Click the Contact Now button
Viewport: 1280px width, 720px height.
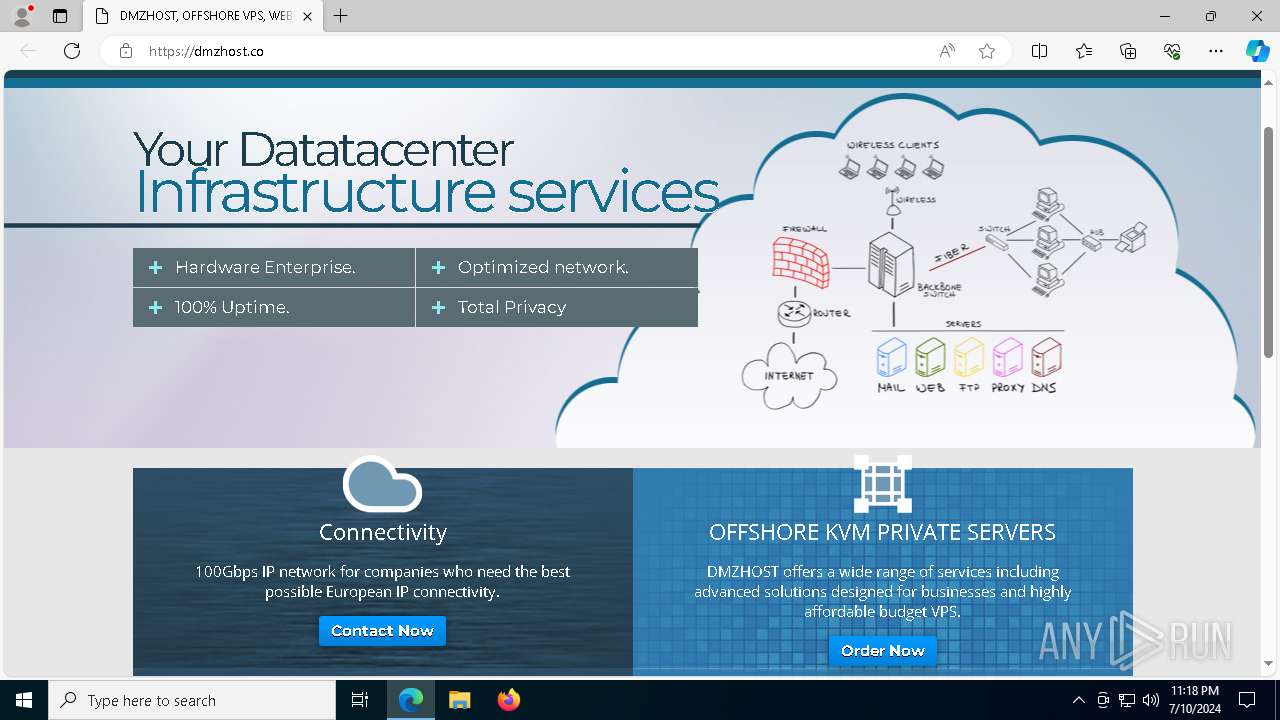[382, 631]
